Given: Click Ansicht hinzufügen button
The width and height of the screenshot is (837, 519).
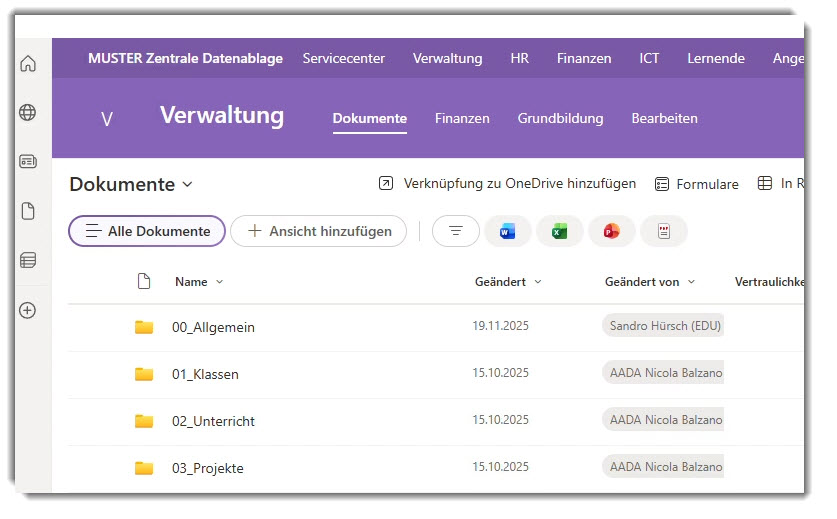Looking at the screenshot, I should pos(318,231).
